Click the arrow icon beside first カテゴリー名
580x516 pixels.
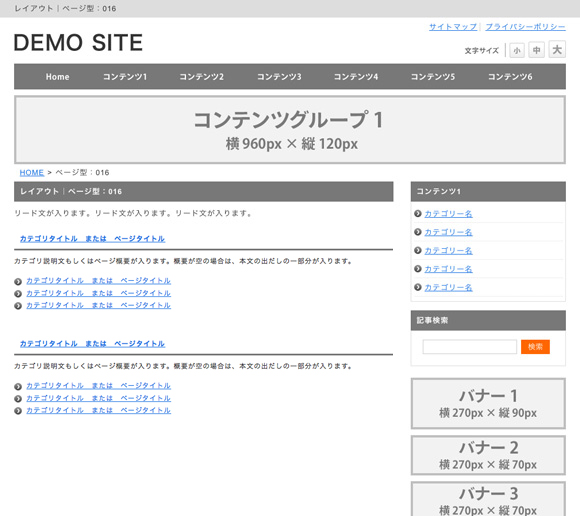coord(418,213)
